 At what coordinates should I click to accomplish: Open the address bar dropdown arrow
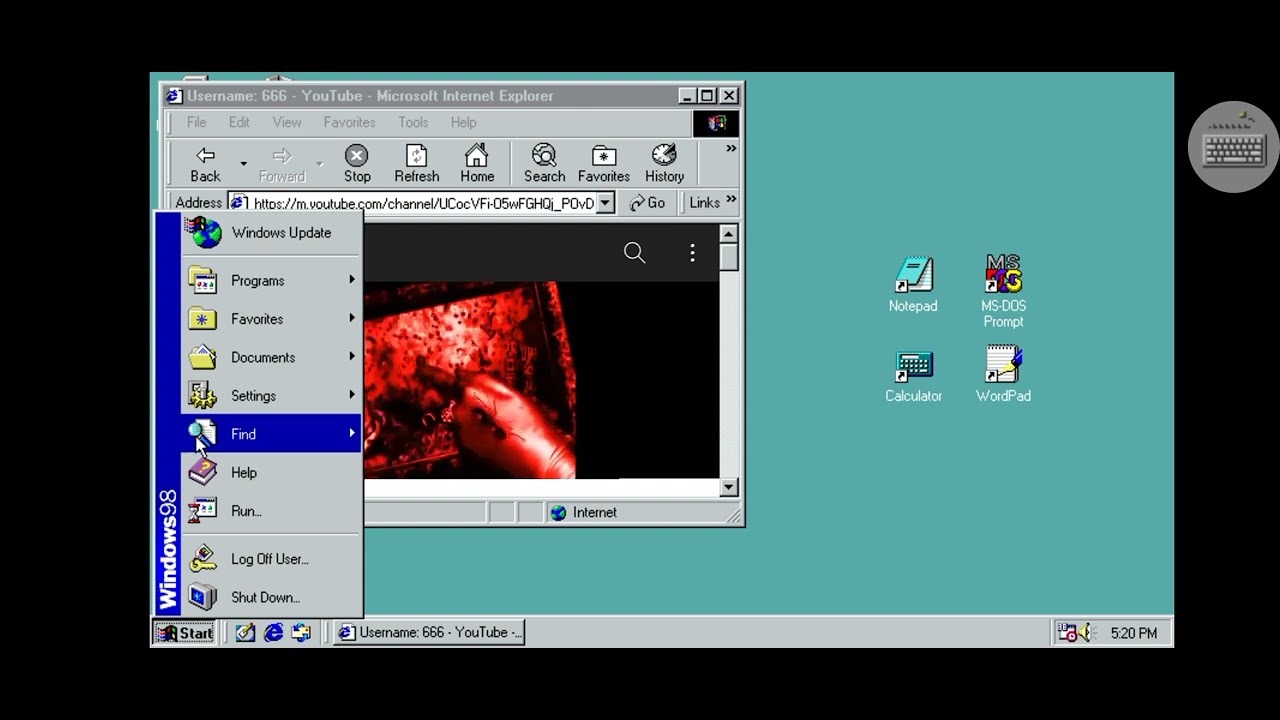[605, 203]
